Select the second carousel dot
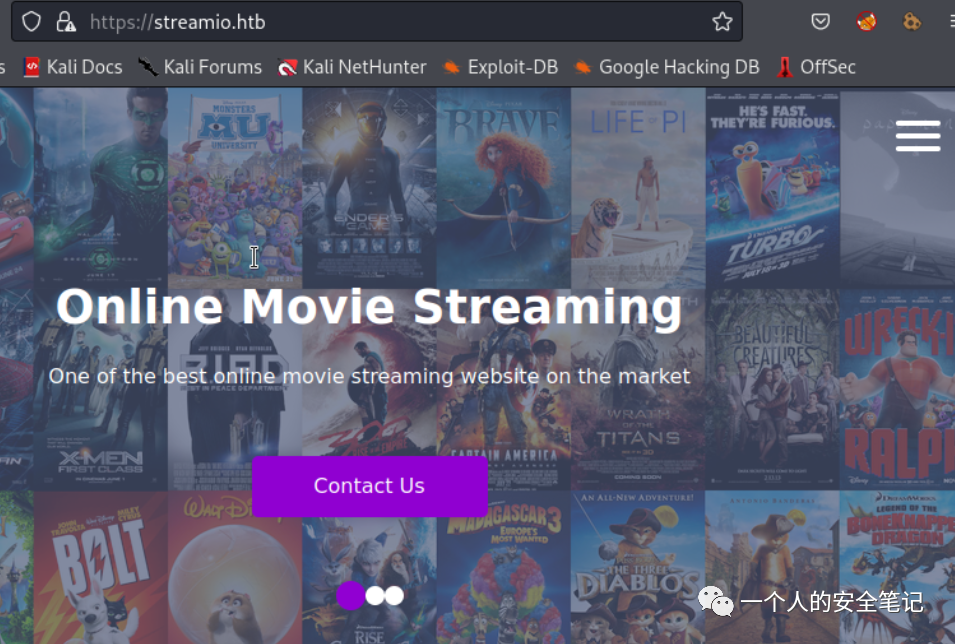The image size is (955, 644). pos(375,595)
